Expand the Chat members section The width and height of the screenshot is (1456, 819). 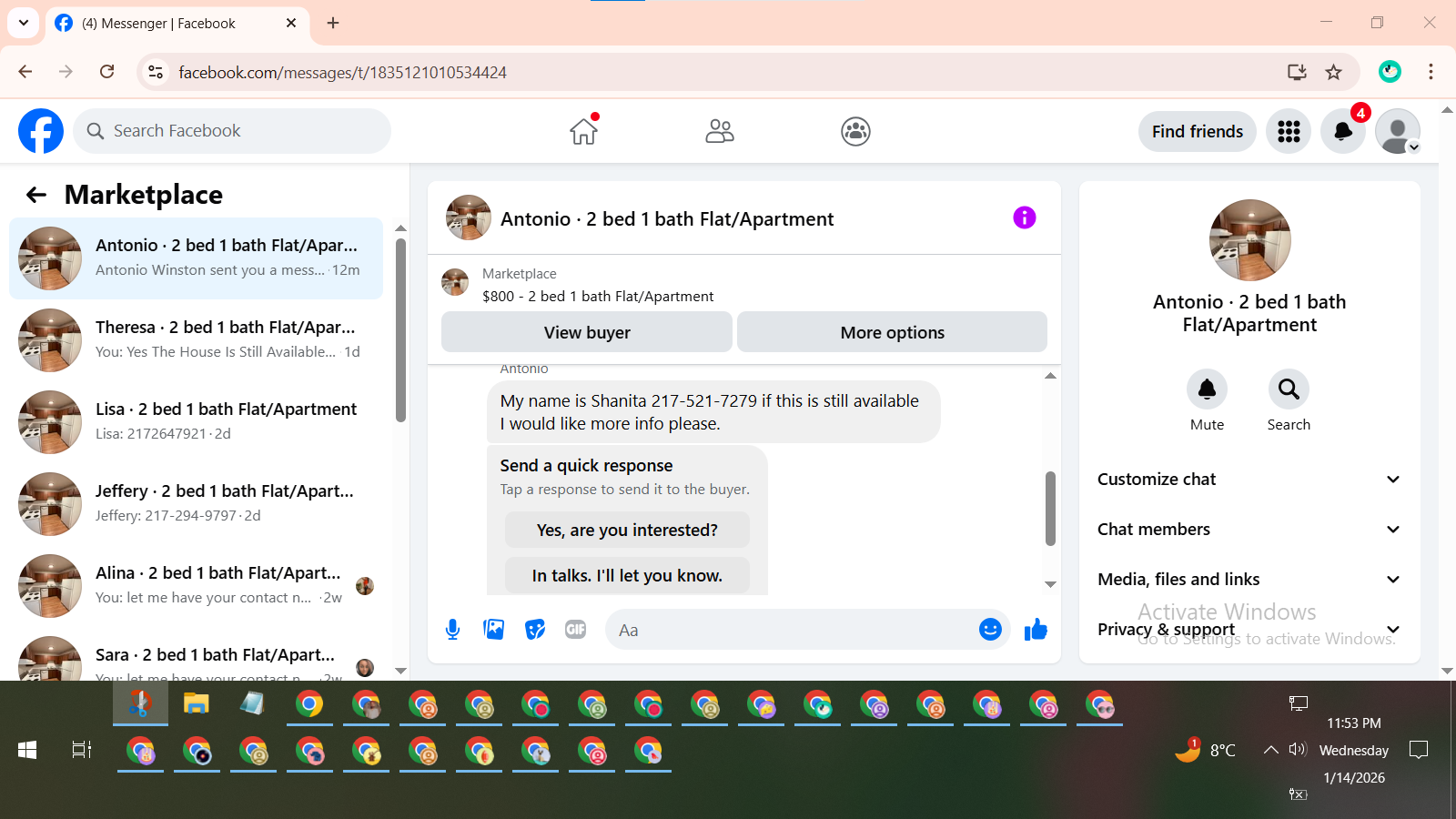[x=1249, y=530]
